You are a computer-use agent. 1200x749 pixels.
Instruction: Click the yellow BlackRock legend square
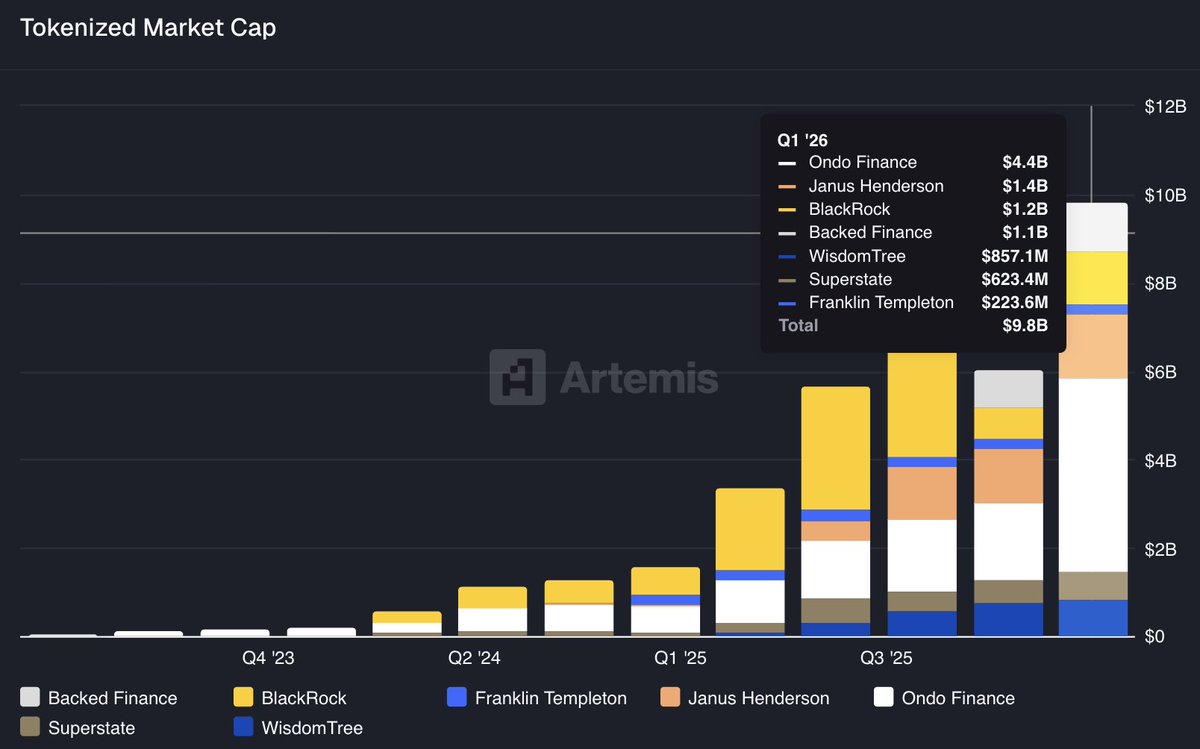click(x=243, y=698)
